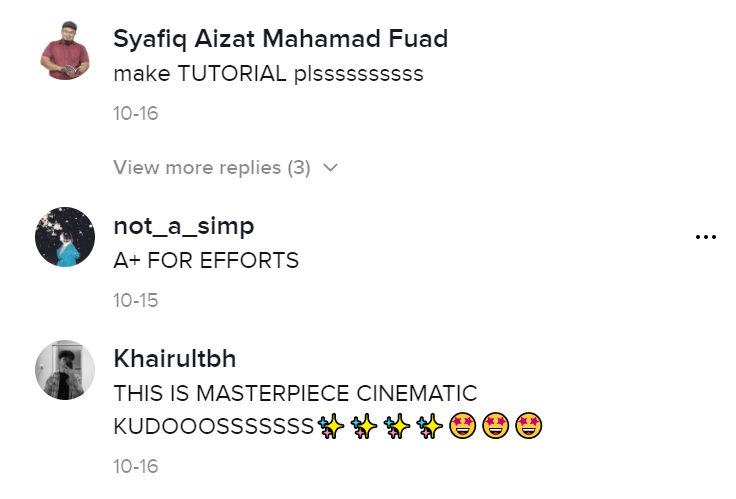This screenshot has width=736, height=499.
Task: Click the chevron next to View more replies
Action: (x=330, y=168)
